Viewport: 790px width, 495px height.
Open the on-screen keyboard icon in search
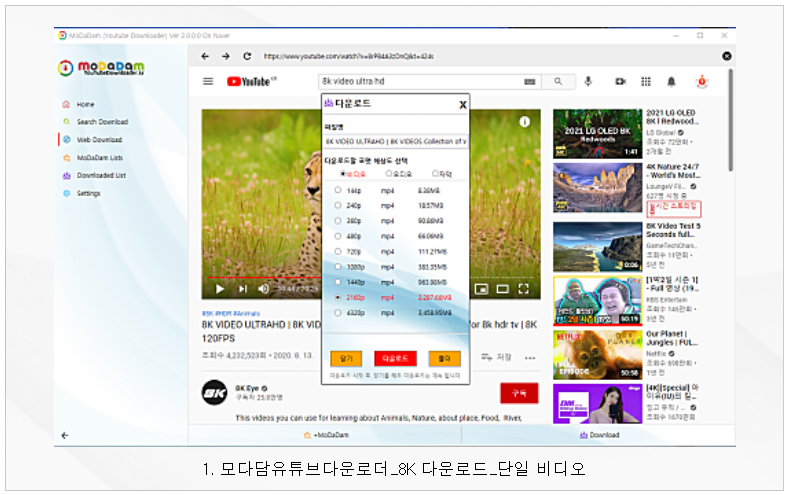[530, 82]
